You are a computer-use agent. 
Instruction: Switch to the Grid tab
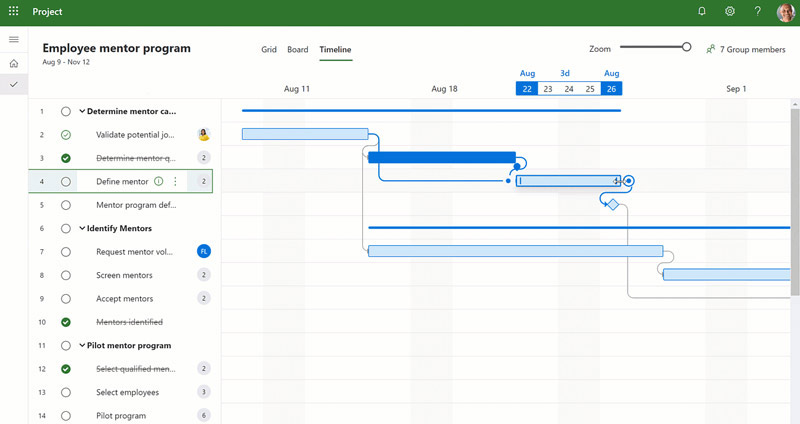coord(269,49)
